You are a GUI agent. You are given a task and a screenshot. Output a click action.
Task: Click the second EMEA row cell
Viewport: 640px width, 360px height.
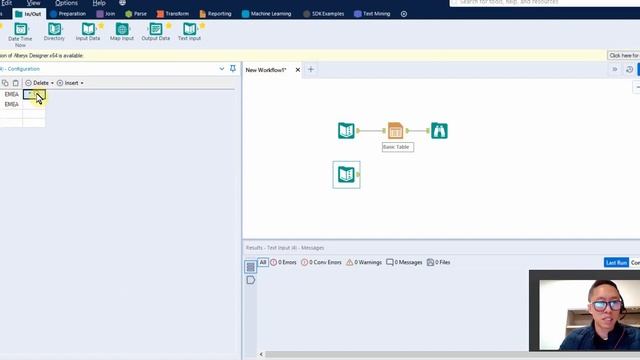11,104
